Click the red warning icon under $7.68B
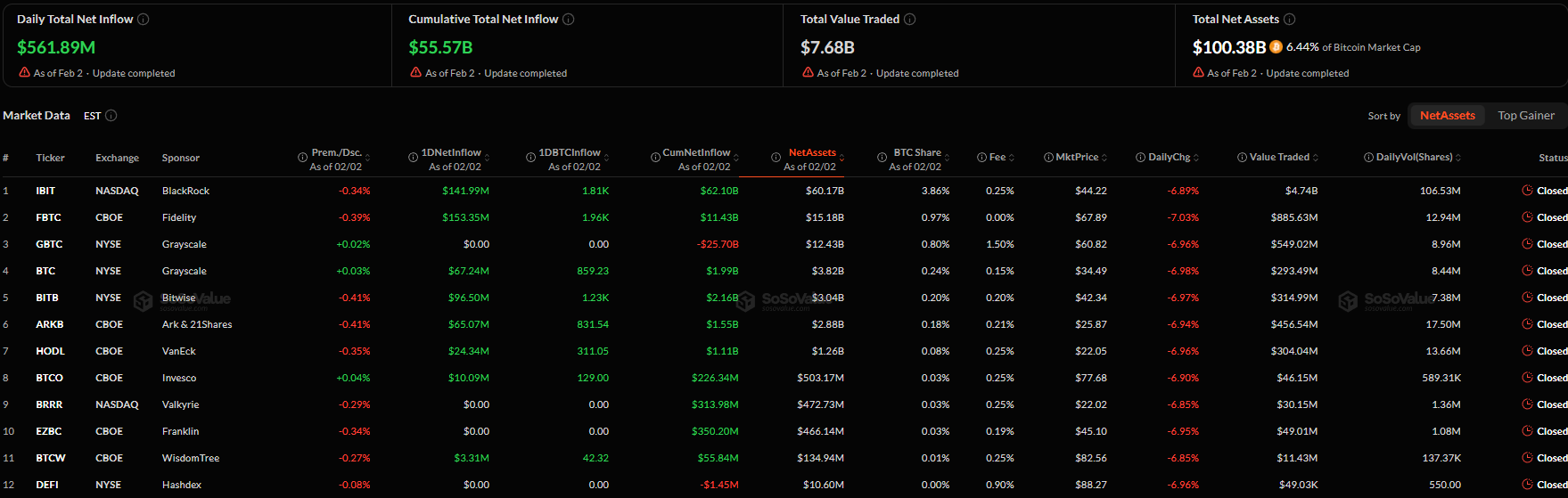Viewport: 1568px width, 498px height. (x=807, y=73)
